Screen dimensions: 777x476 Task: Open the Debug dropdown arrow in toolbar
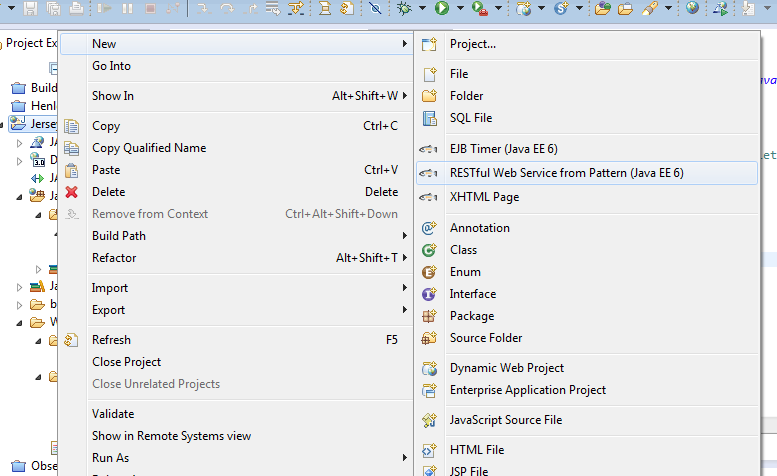tap(421, 9)
